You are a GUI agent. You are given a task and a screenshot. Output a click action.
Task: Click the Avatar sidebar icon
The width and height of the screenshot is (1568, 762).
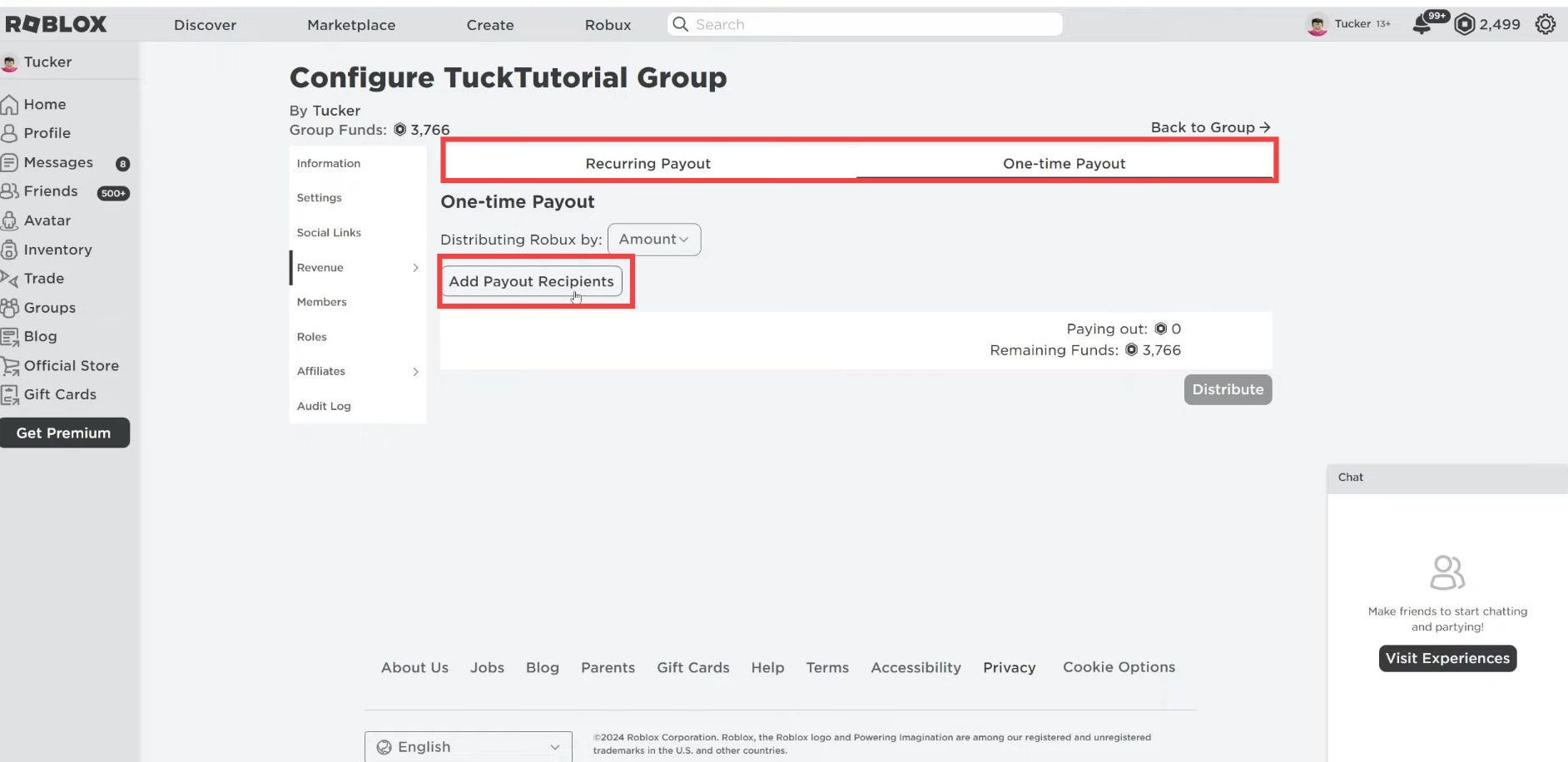(x=9, y=220)
